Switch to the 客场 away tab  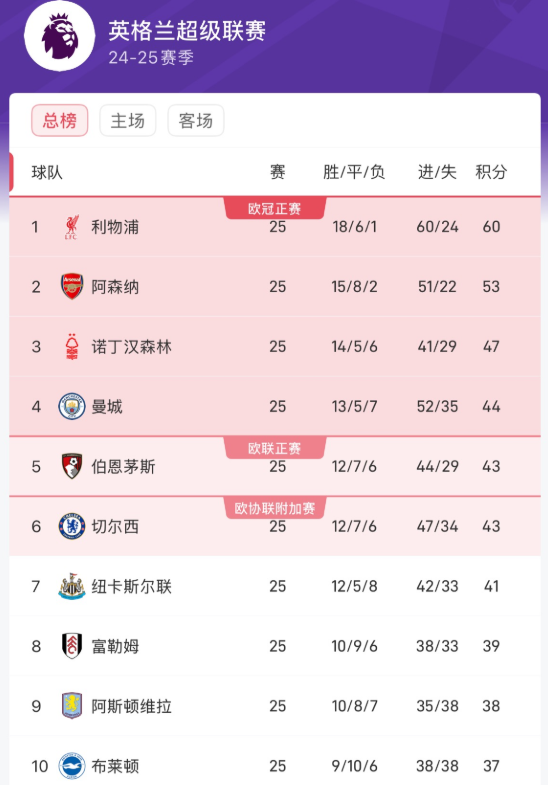click(x=196, y=121)
